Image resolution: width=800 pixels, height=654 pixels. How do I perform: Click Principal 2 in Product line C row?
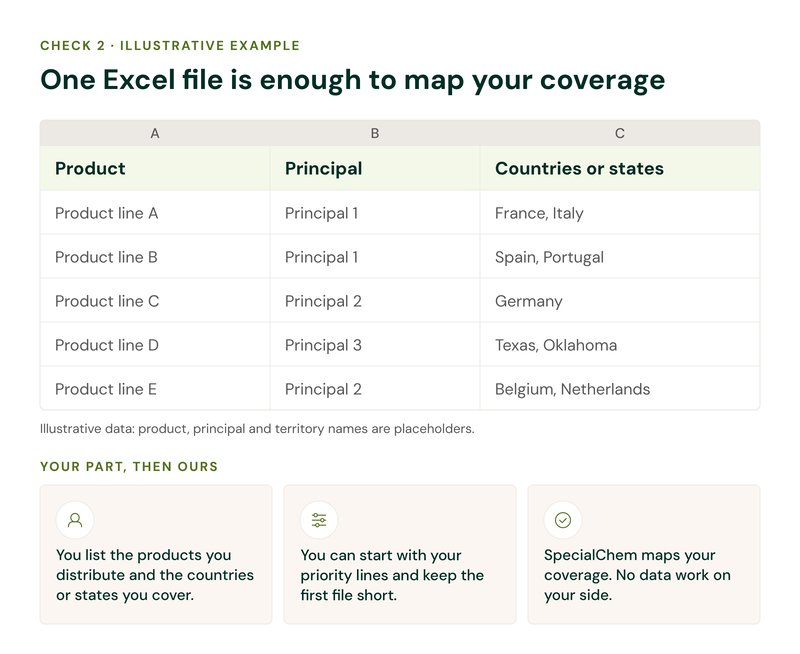pos(375,301)
